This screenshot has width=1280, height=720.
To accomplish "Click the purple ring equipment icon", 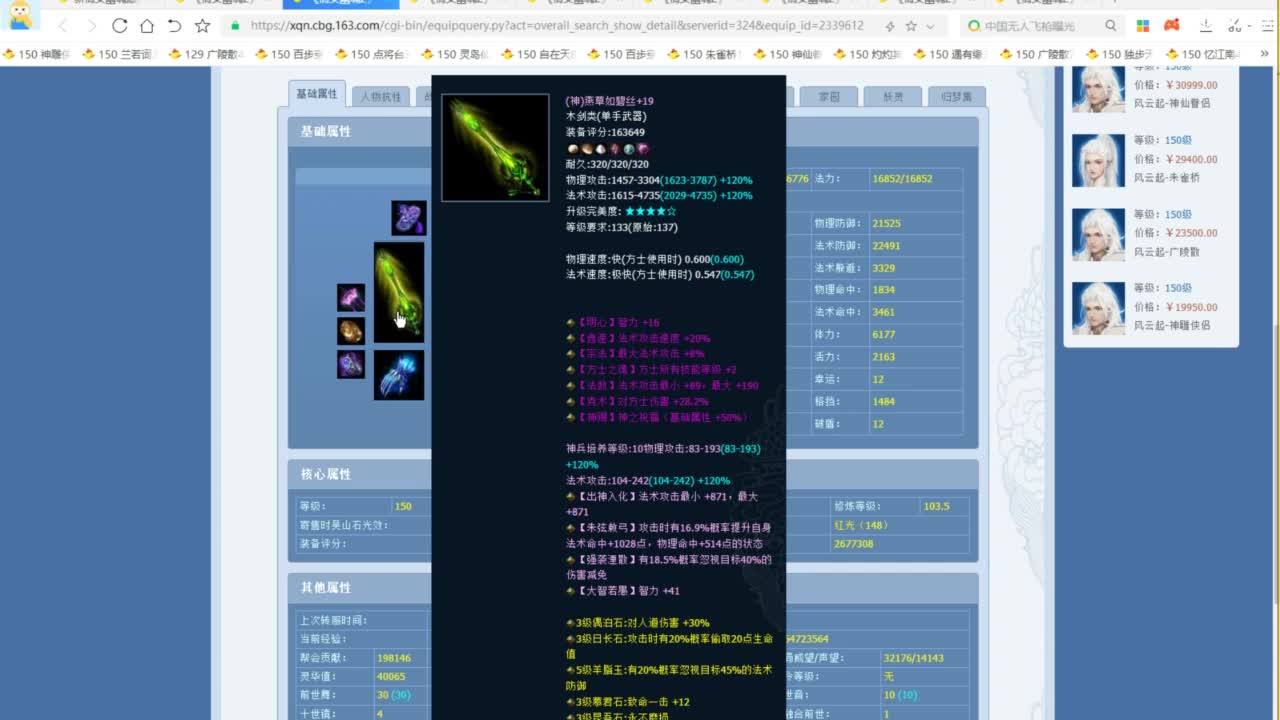I will coord(350,364).
